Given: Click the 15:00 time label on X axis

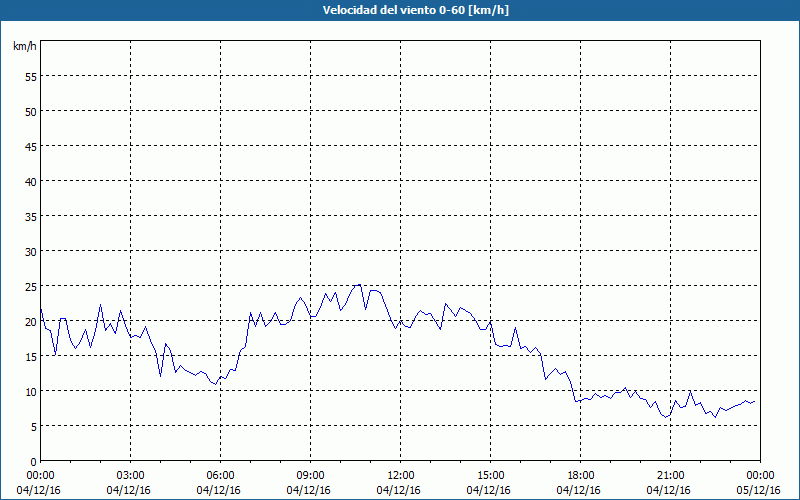Looking at the screenshot, I should [x=490, y=476].
